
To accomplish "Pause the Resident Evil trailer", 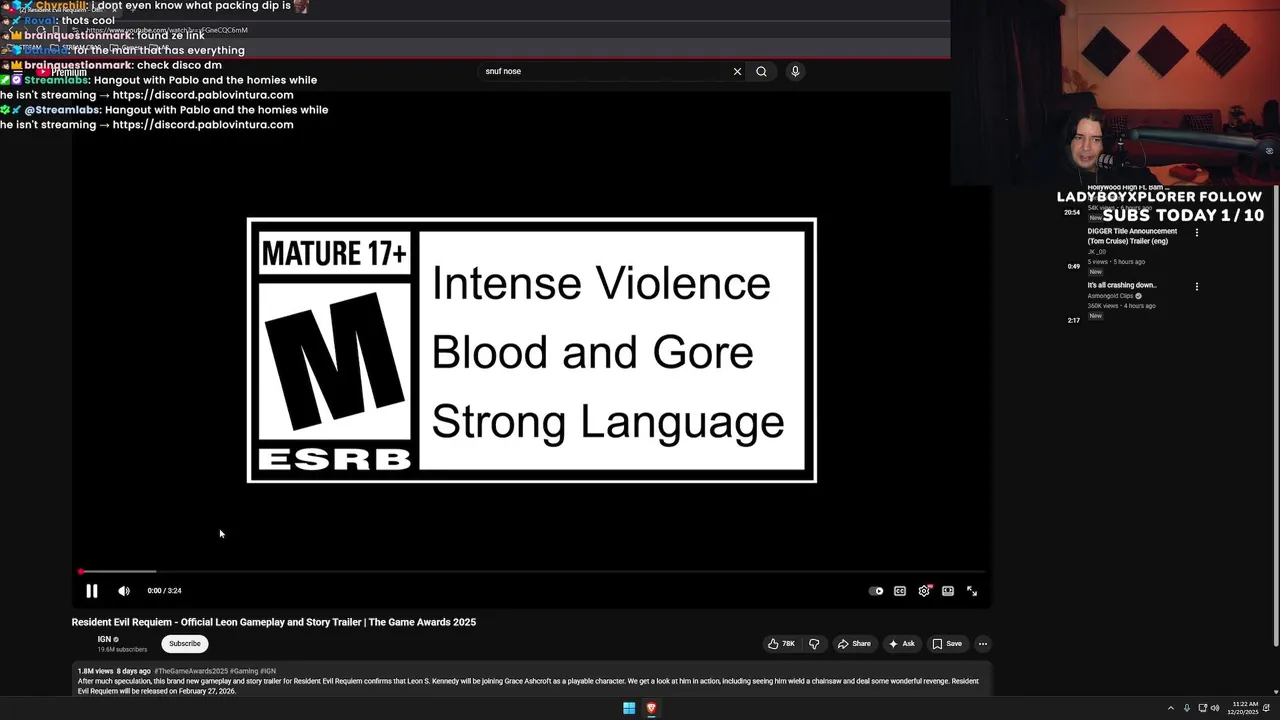I will tap(91, 591).
